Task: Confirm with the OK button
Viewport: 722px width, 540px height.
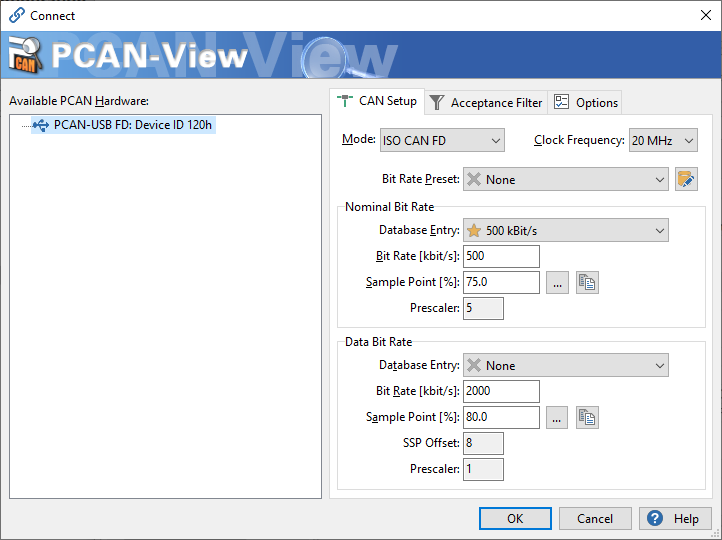Action: tap(515, 518)
